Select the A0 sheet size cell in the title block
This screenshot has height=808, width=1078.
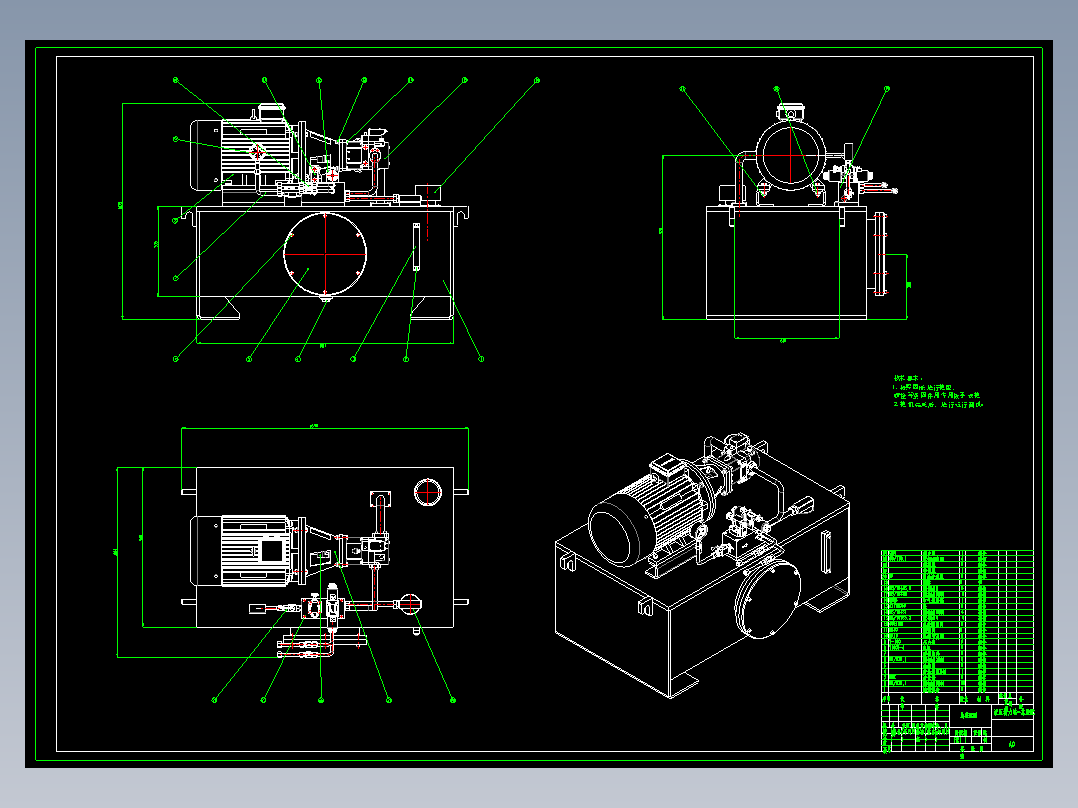click(x=1012, y=744)
